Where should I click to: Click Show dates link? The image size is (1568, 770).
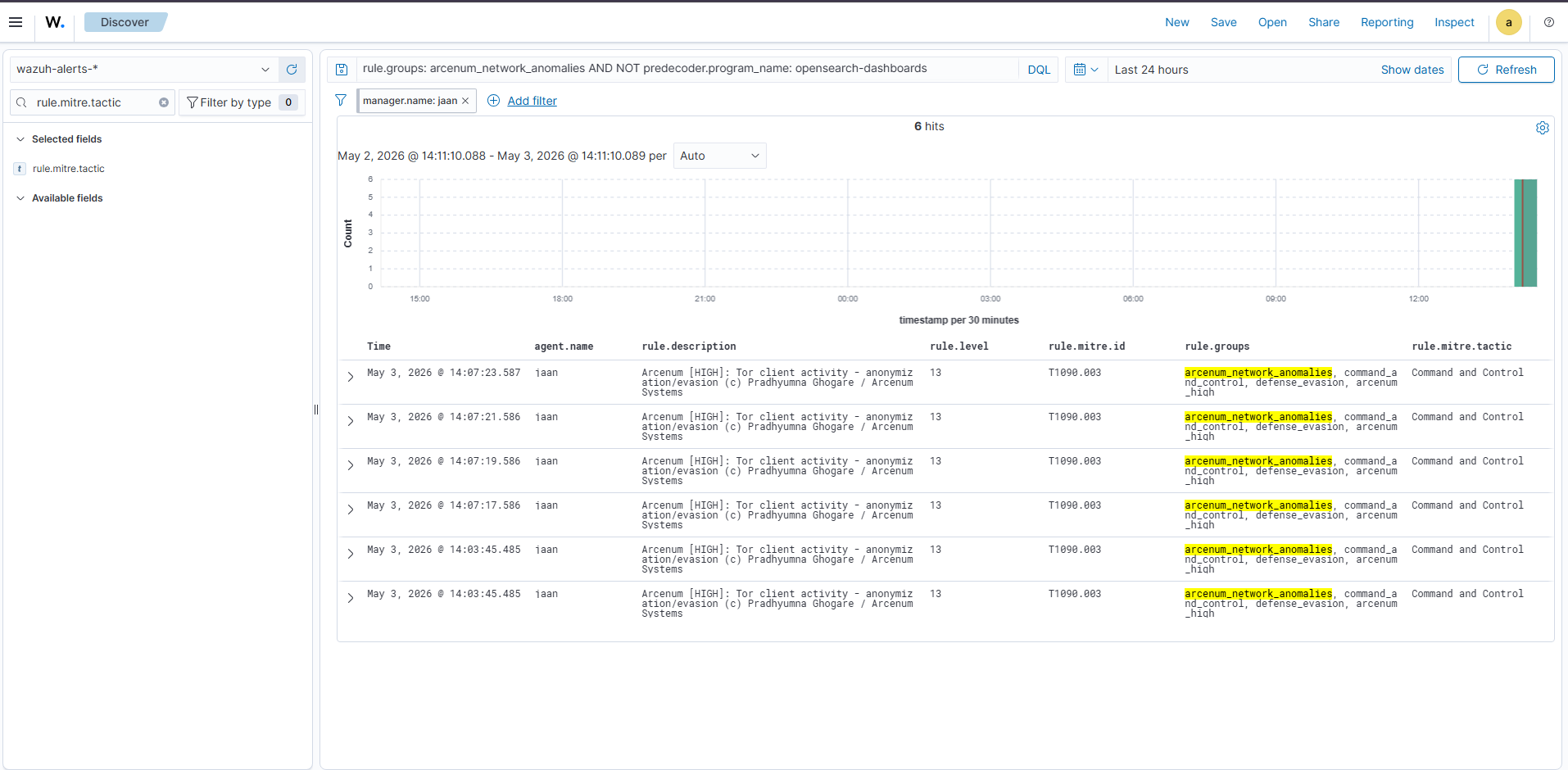click(1412, 70)
